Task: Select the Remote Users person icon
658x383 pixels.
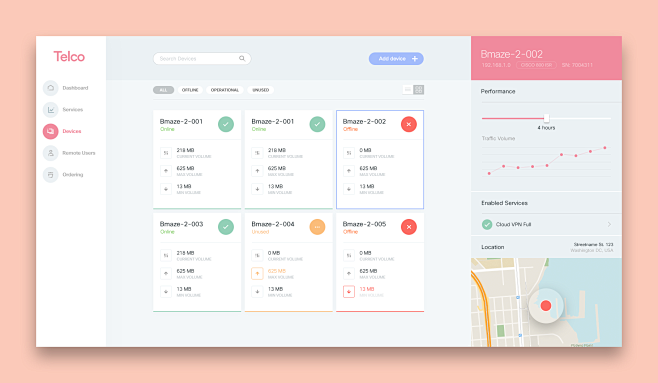Action: click(x=50, y=153)
